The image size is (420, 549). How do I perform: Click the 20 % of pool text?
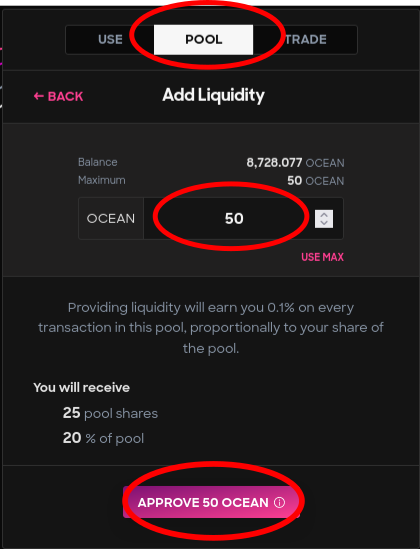[x=103, y=438]
